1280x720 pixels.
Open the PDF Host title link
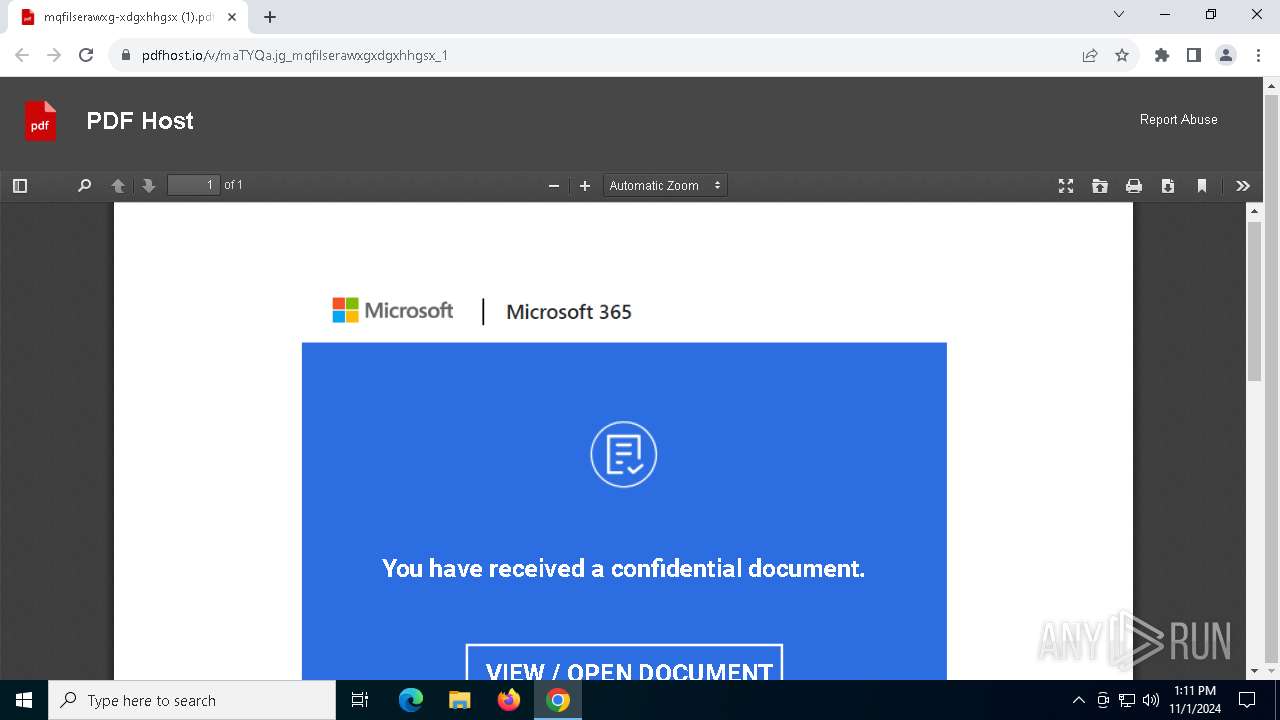(140, 121)
